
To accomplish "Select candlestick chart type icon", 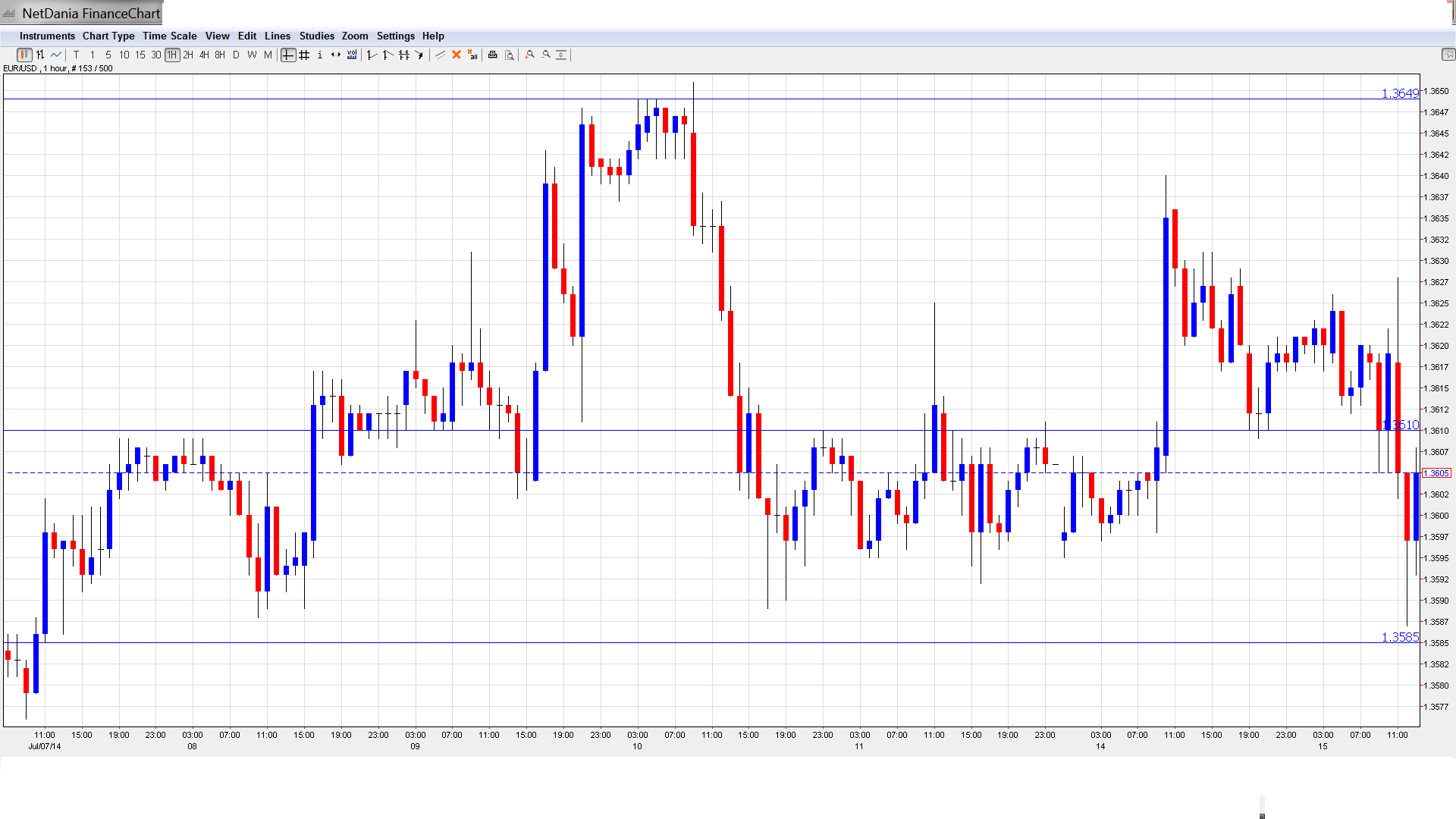I will [24, 55].
